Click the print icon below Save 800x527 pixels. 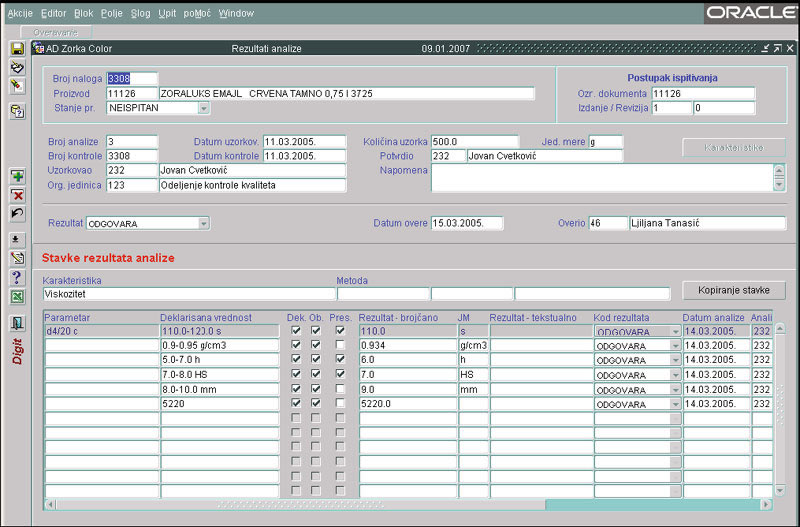click(18, 67)
